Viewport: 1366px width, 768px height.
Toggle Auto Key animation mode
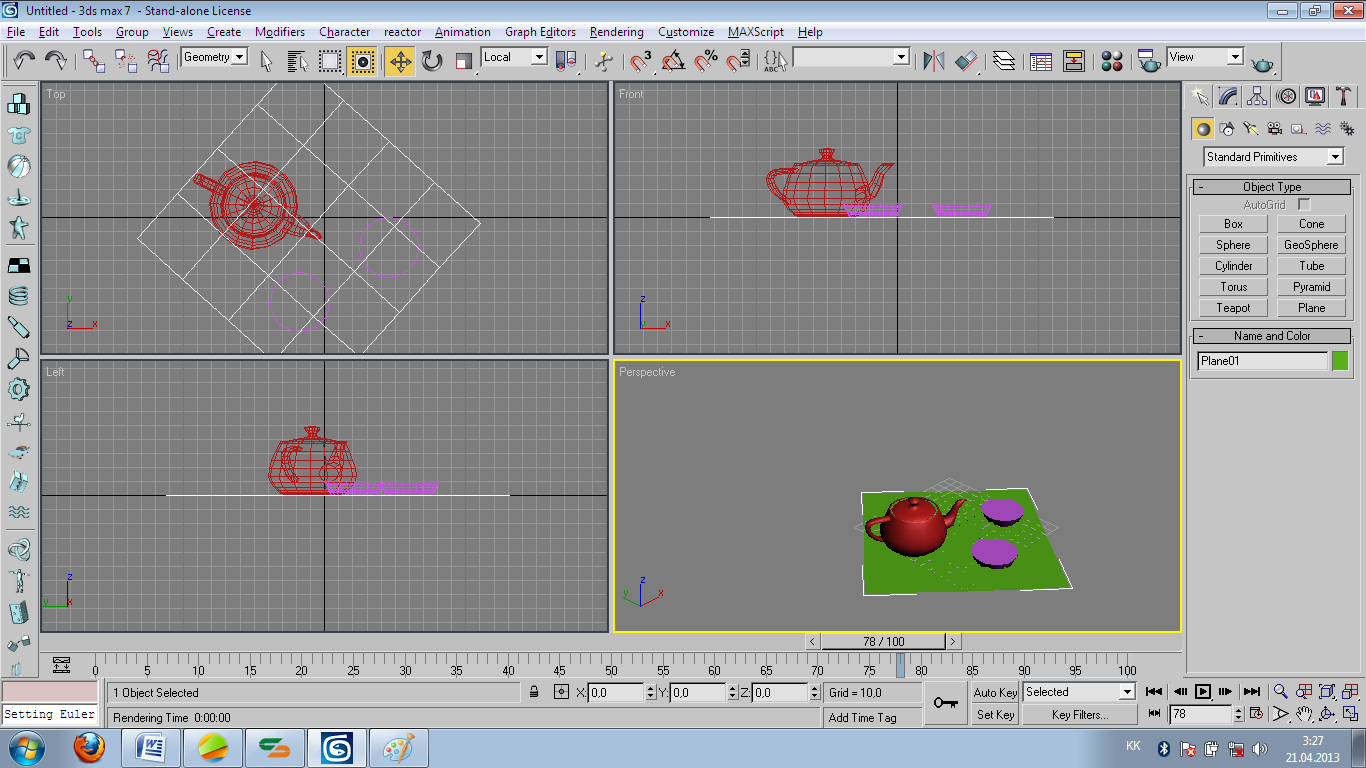click(995, 692)
